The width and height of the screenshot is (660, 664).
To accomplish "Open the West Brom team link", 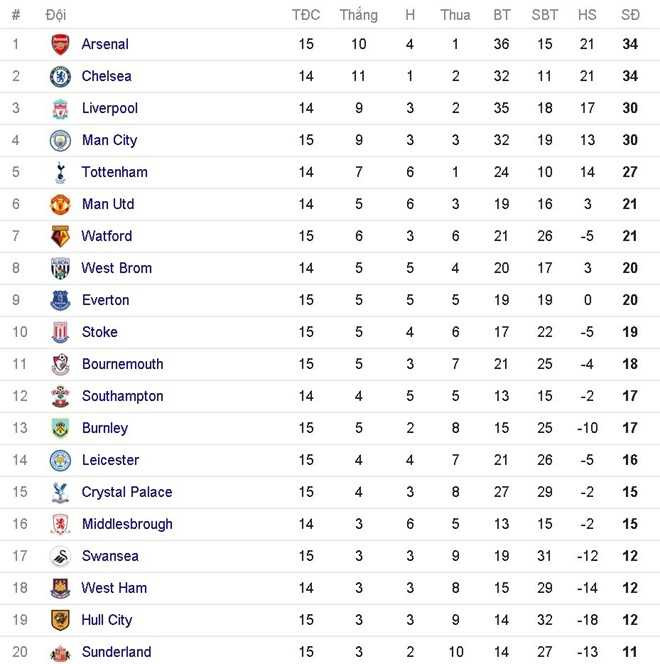I will point(117,268).
